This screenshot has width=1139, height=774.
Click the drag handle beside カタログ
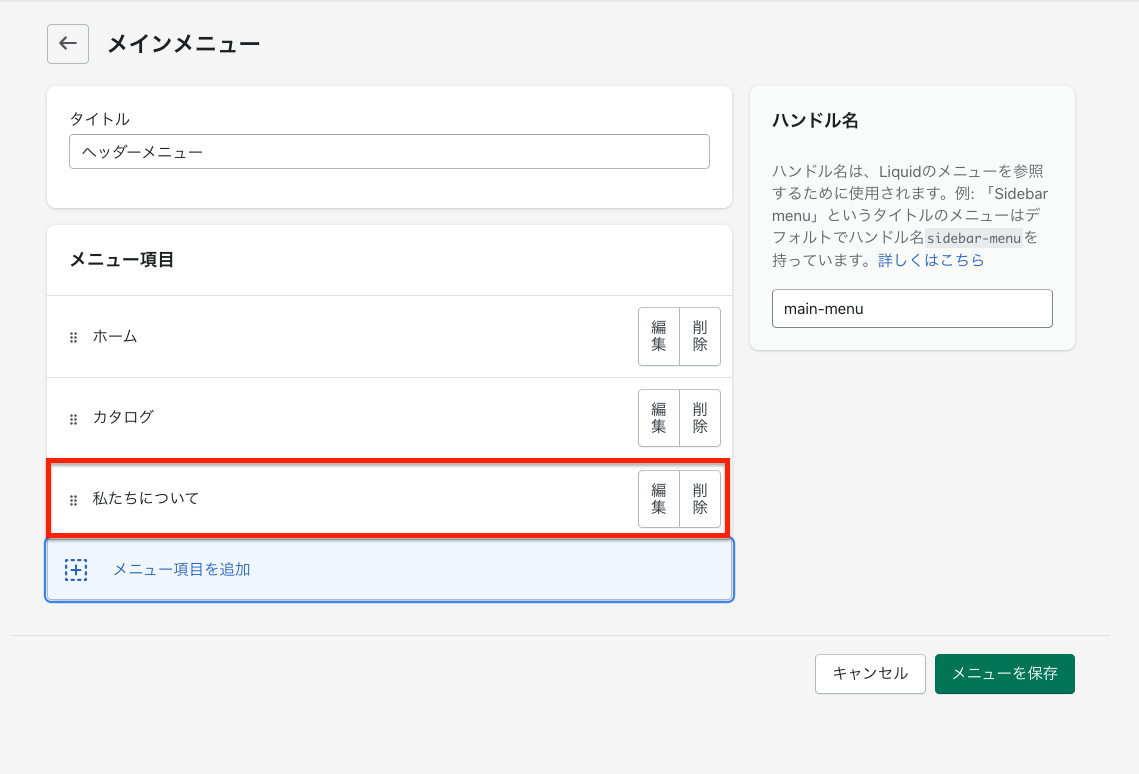coord(73,419)
